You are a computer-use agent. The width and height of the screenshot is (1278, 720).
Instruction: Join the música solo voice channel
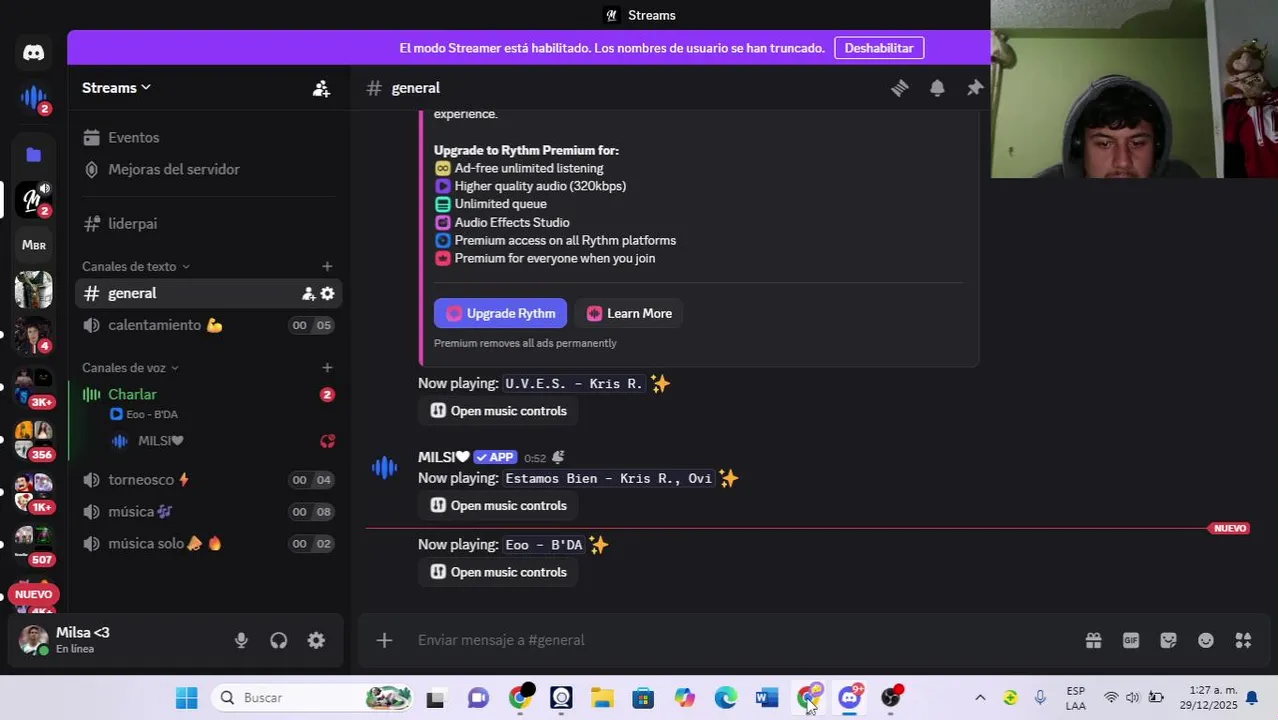[x=208, y=544]
